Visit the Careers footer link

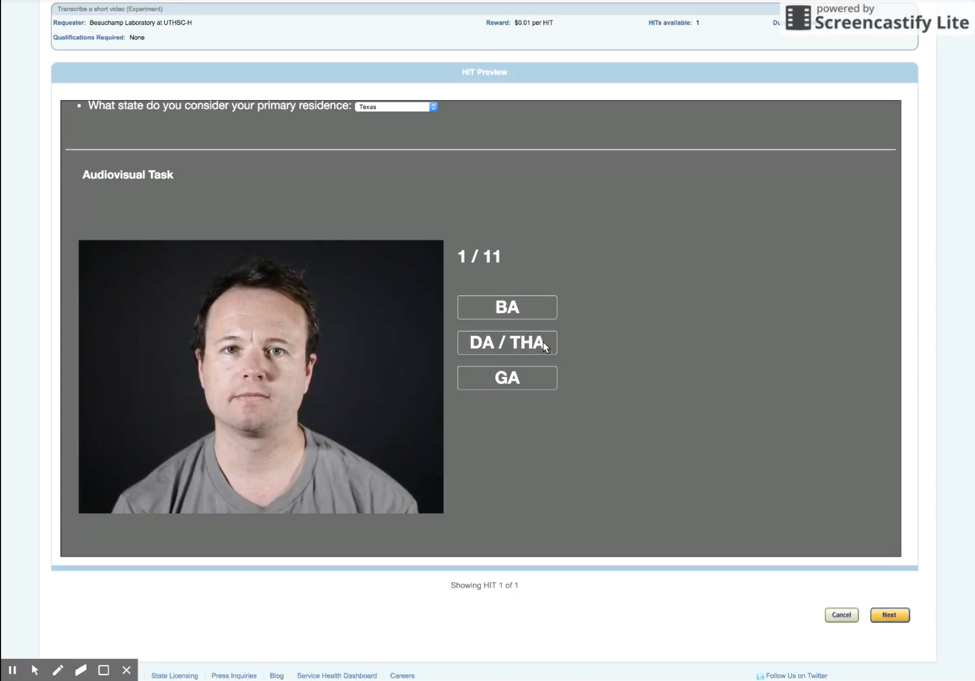pyautogui.click(x=402, y=676)
